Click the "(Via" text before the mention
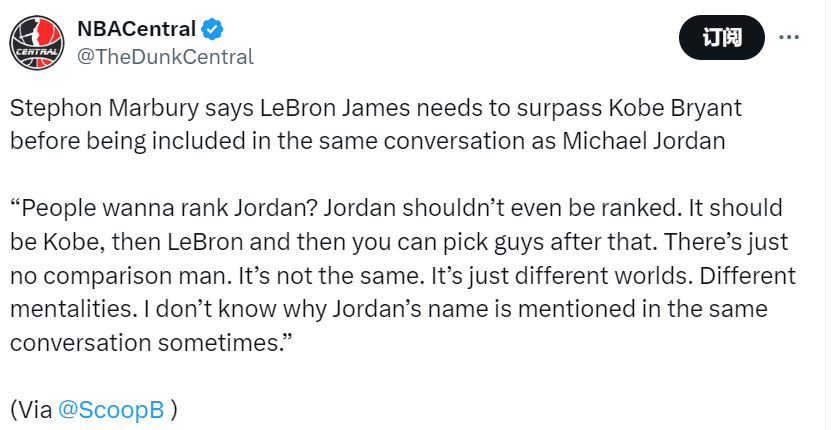Viewport: 831px width, 430px height. click(31, 410)
